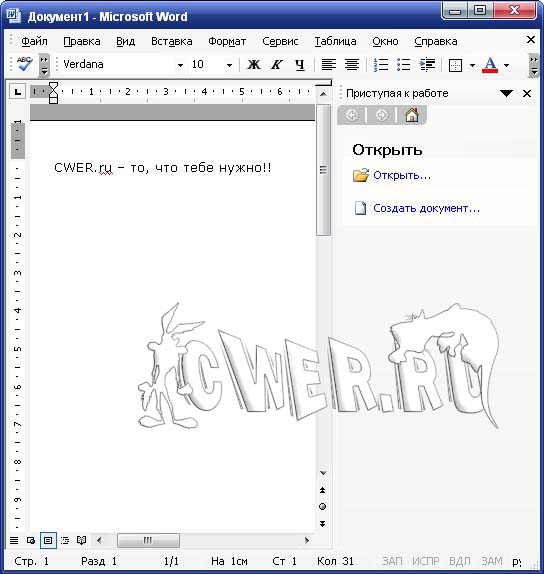
Task: Change the tab stop type selector
Action: [x=18, y=91]
